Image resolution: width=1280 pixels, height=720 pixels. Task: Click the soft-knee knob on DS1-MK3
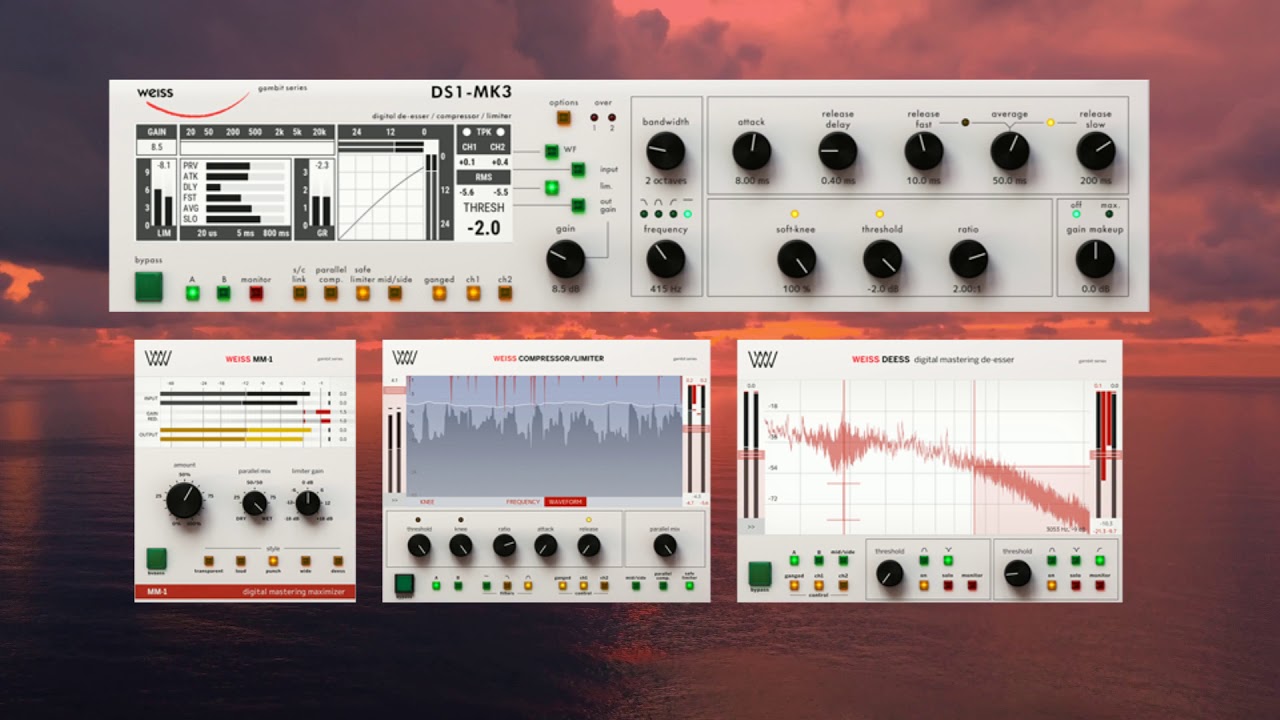(796, 259)
